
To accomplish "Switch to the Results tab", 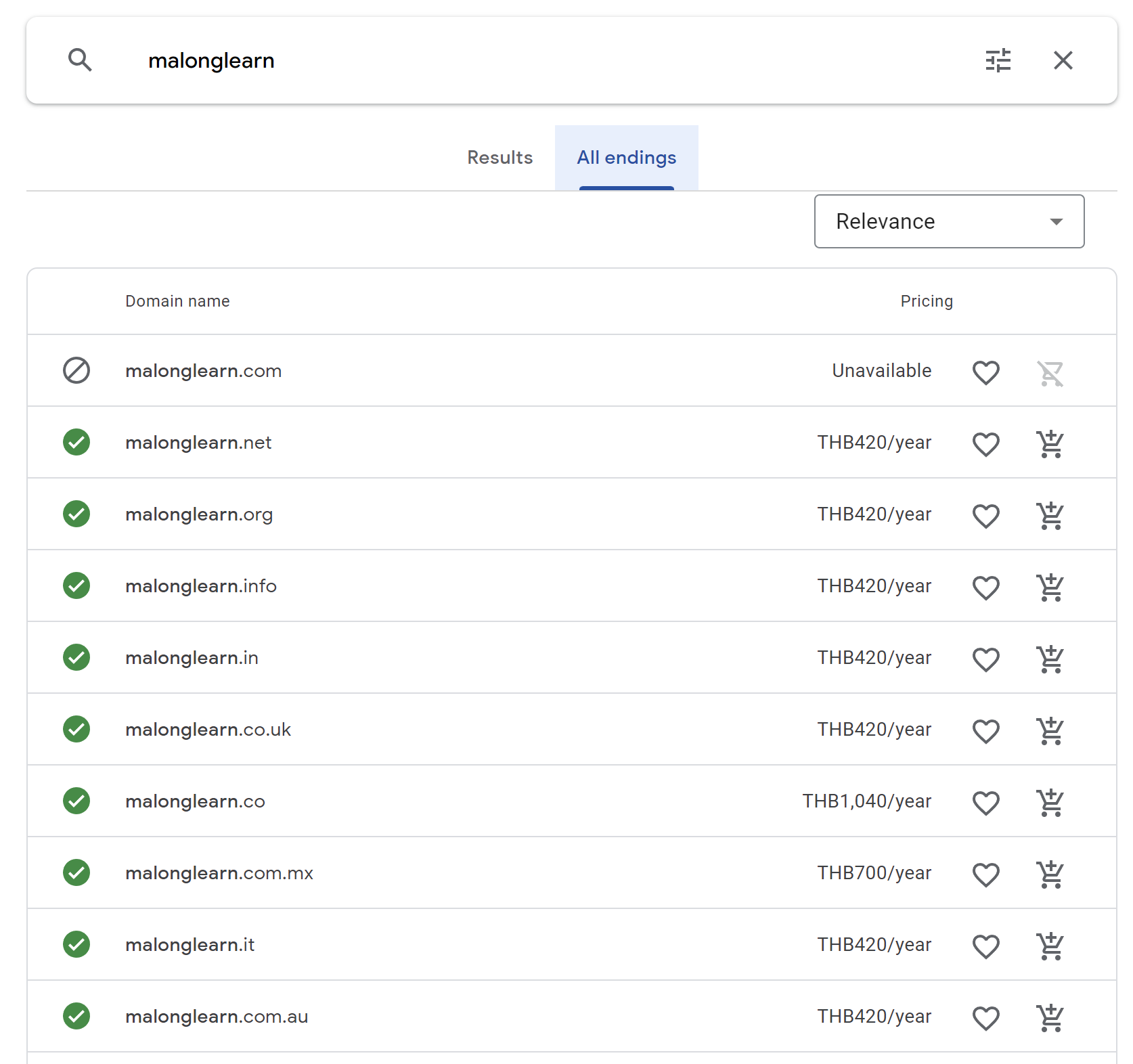I will click(x=499, y=158).
